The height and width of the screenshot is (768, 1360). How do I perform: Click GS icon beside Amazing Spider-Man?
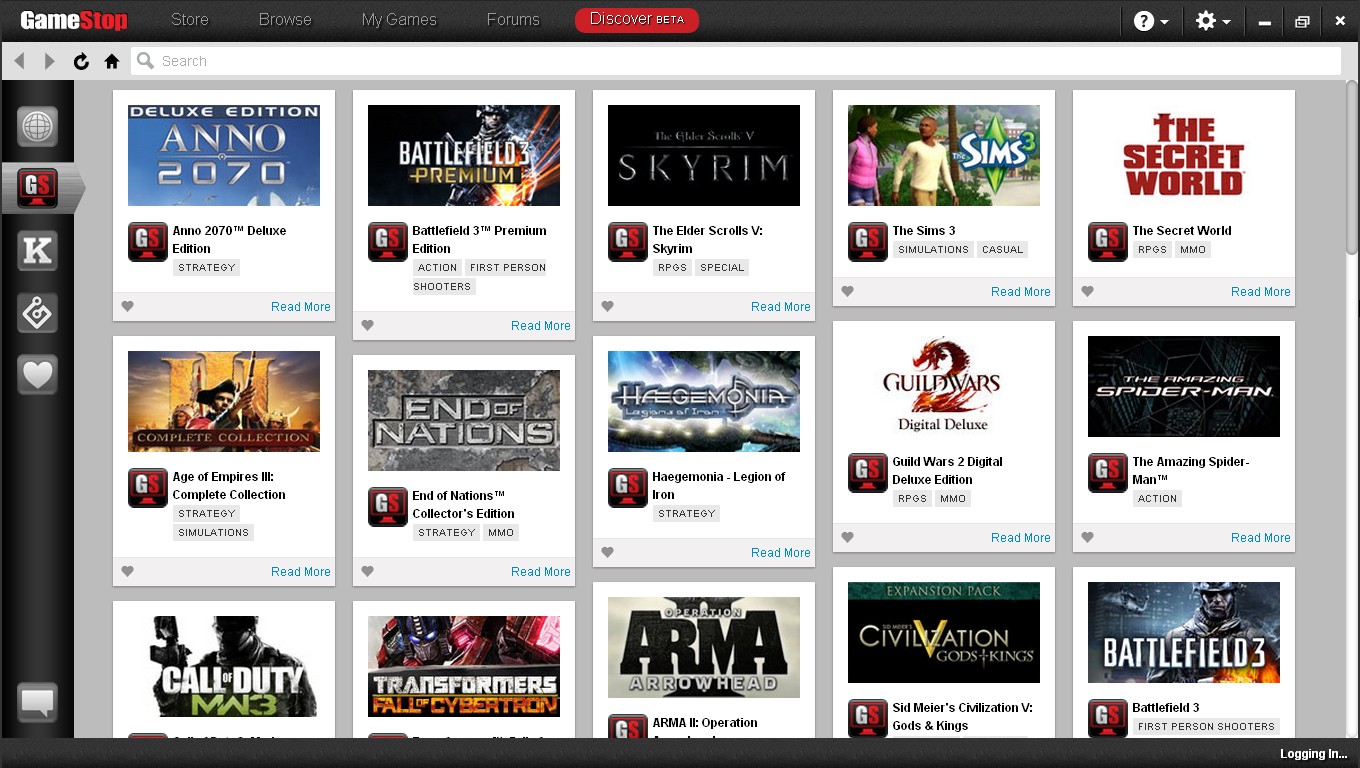coord(1108,473)
